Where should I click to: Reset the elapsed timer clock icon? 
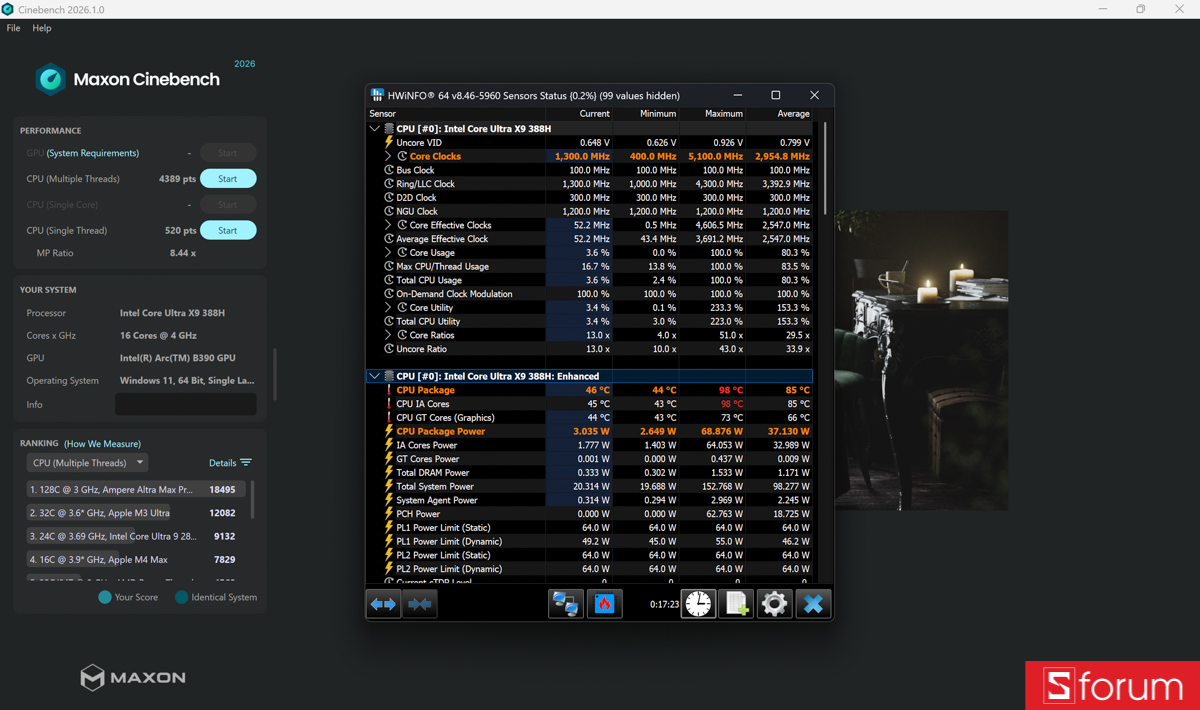[698, 604]
